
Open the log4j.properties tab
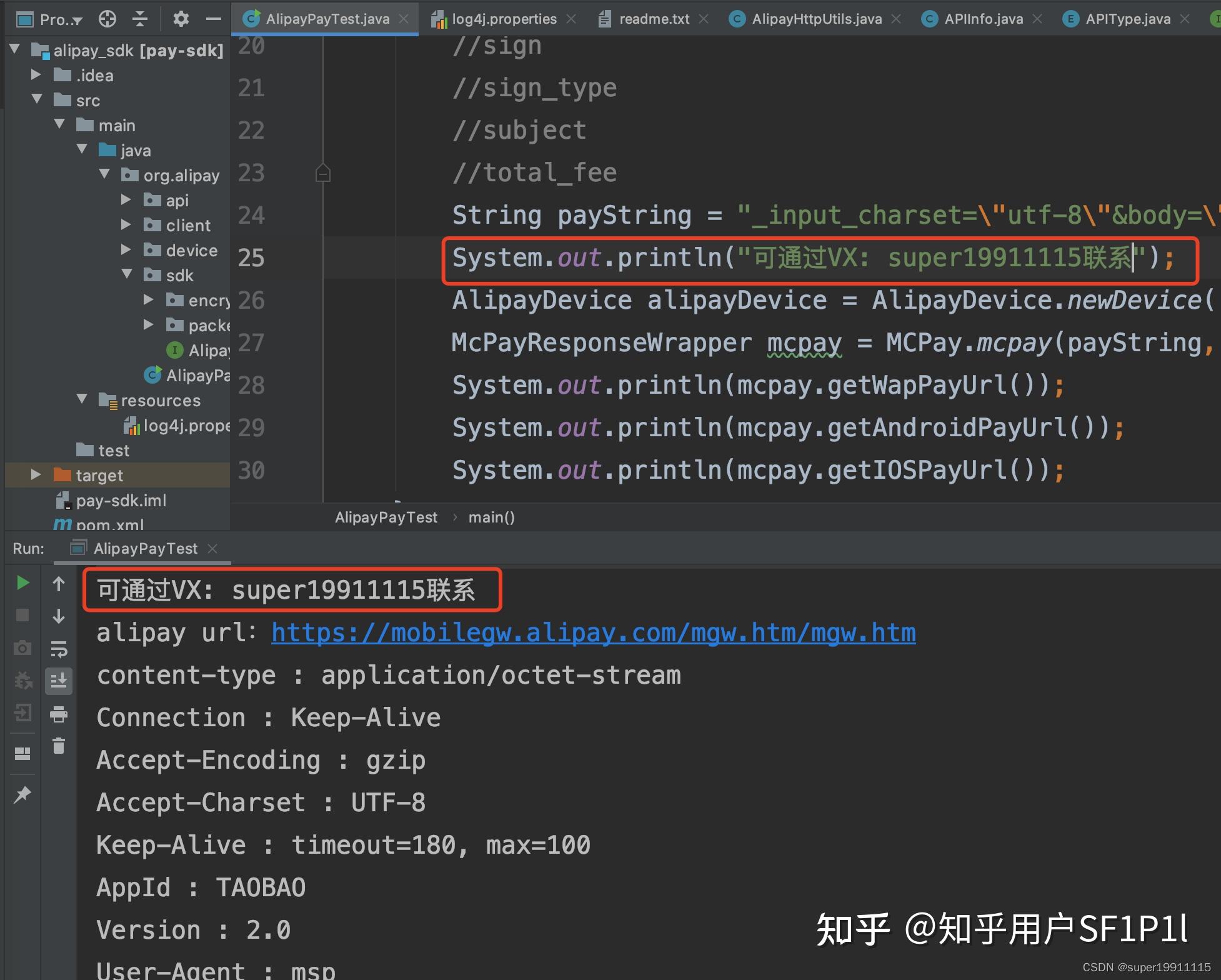click(504, 19)
